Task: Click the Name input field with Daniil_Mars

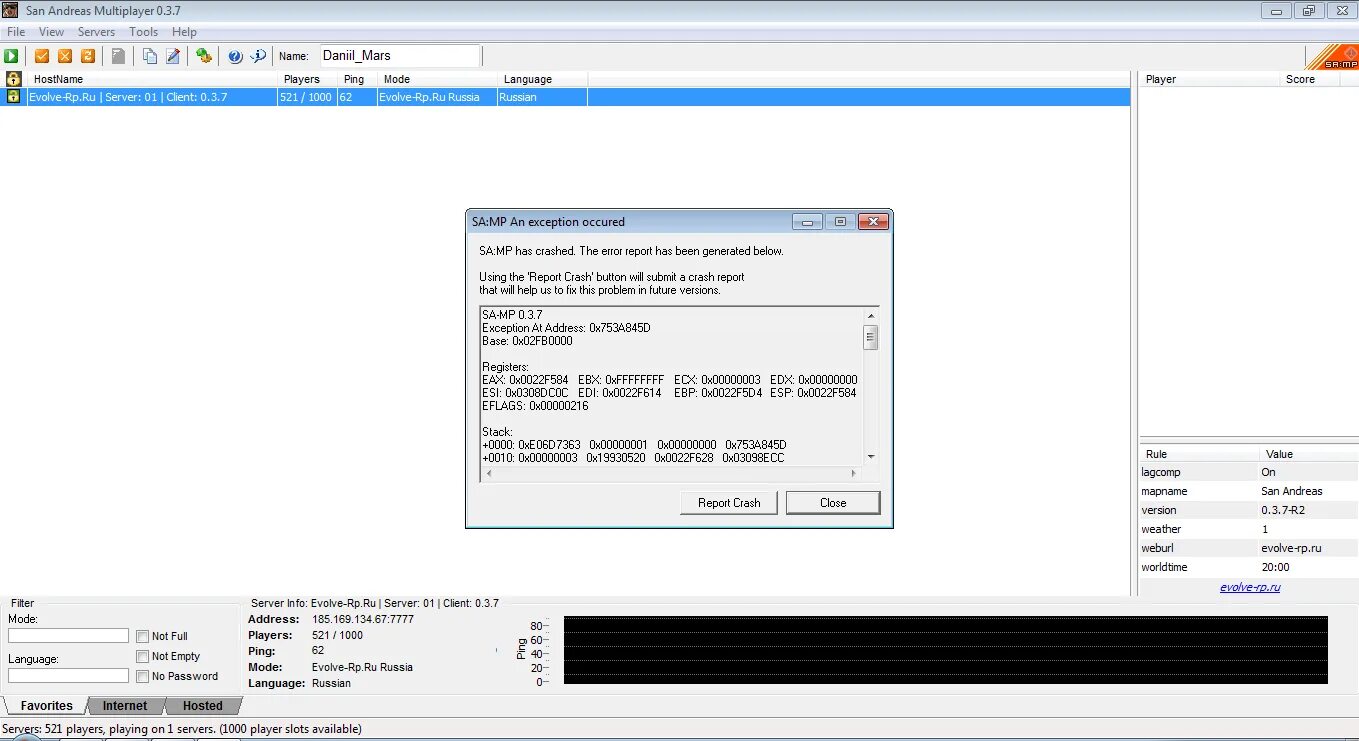Action: point(400,56)
